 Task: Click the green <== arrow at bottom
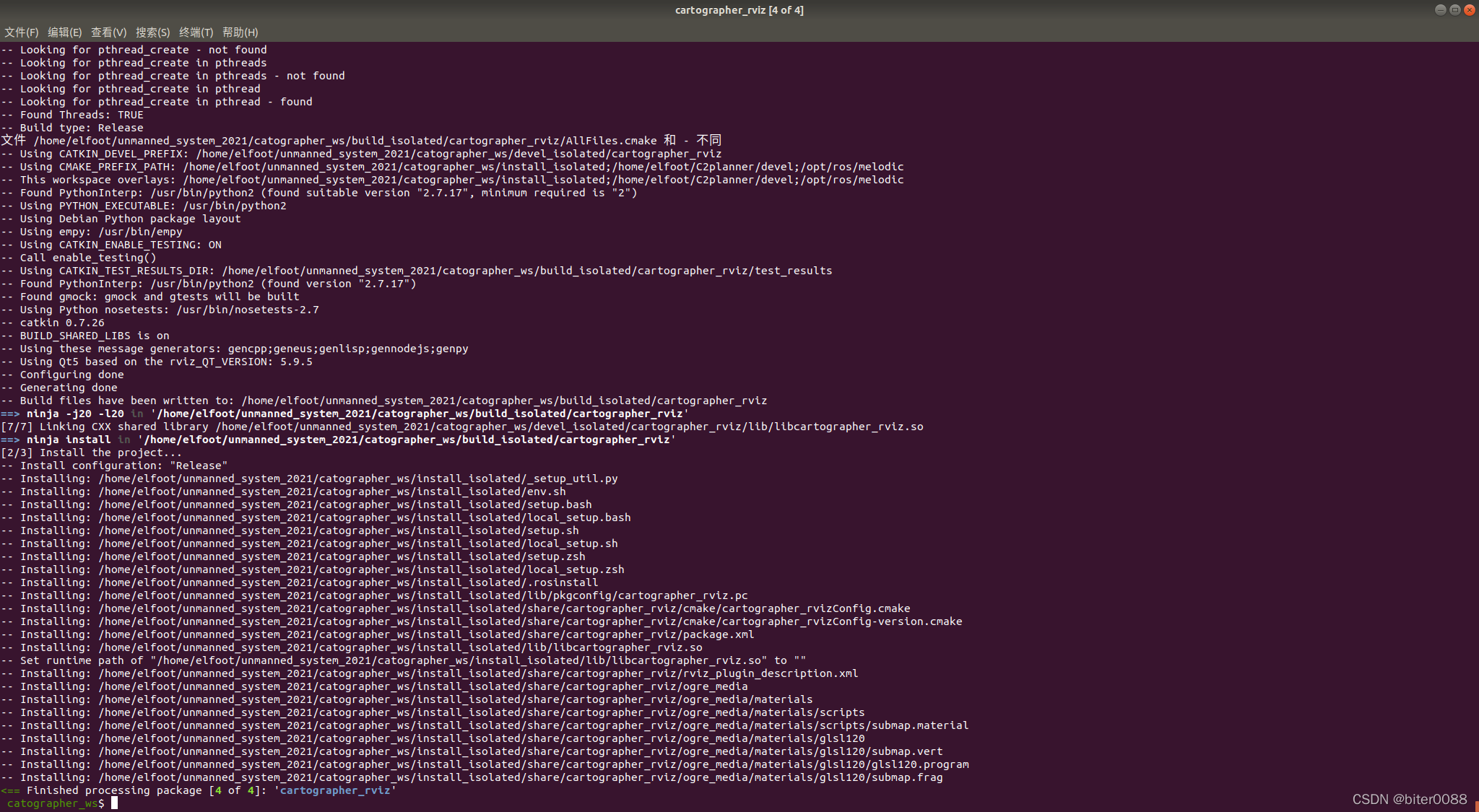point(10,790)
